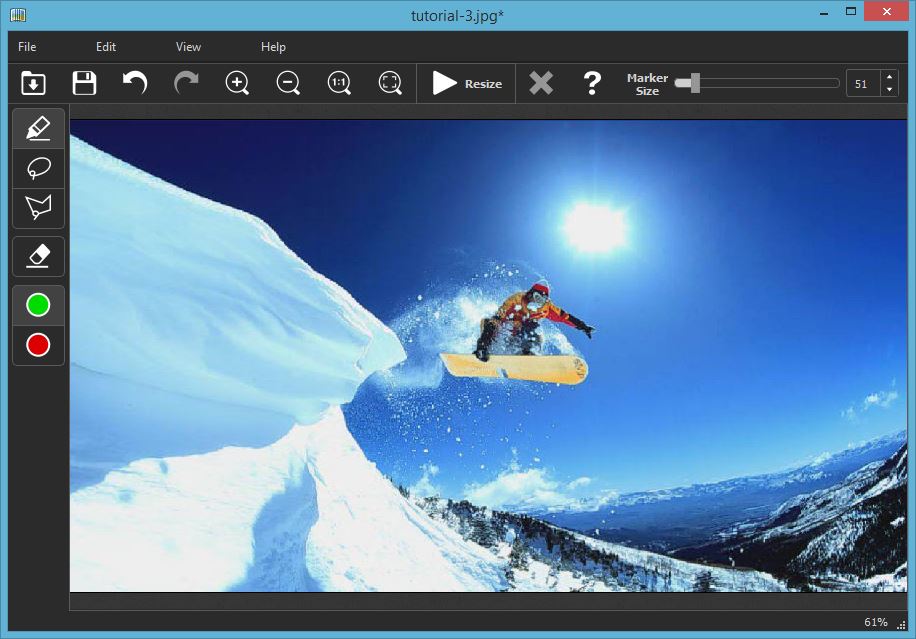Select the Marker pen tool
The image size is (916, 639).
(x=38, y=127)
